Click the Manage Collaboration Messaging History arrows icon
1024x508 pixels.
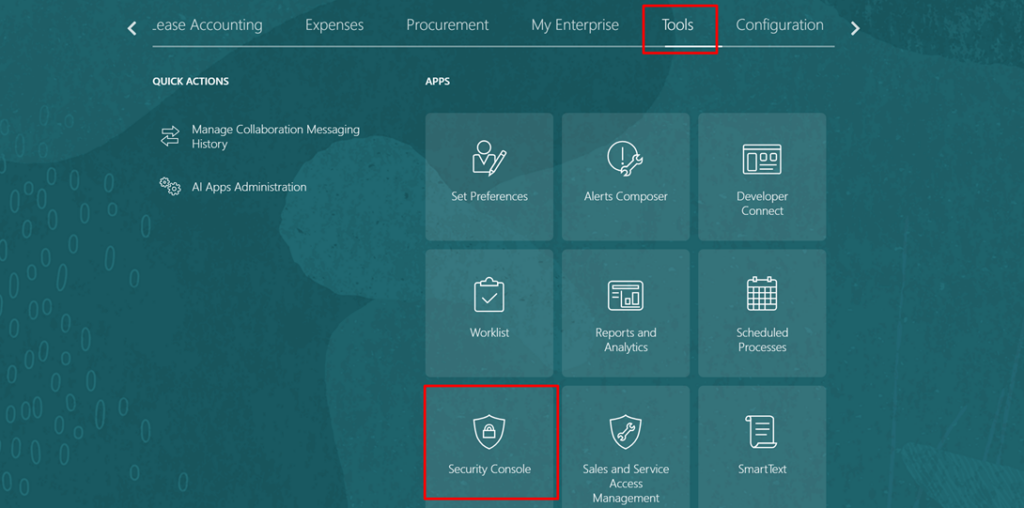pyautogui.click(x=170, y=136)
